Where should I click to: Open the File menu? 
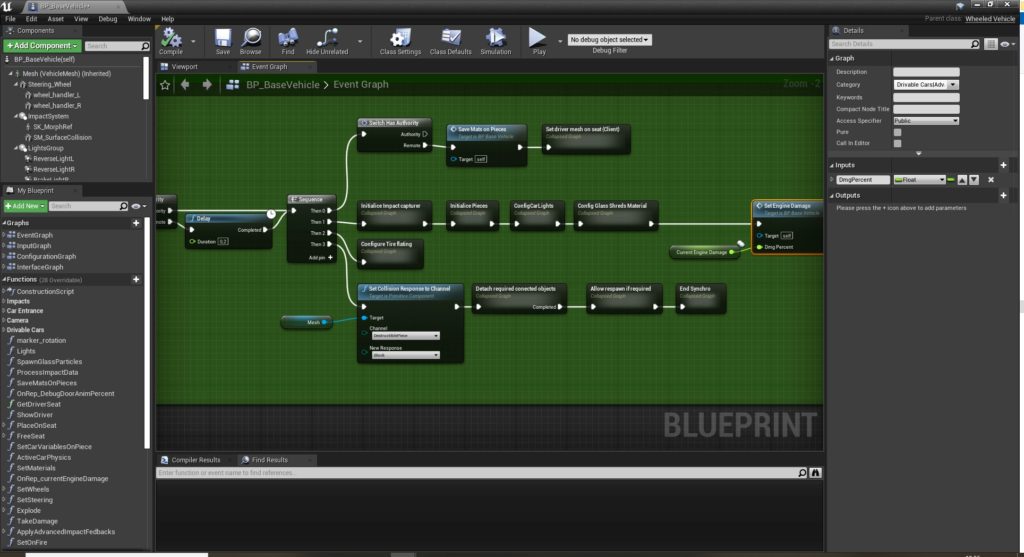click(x=10, y=19)
